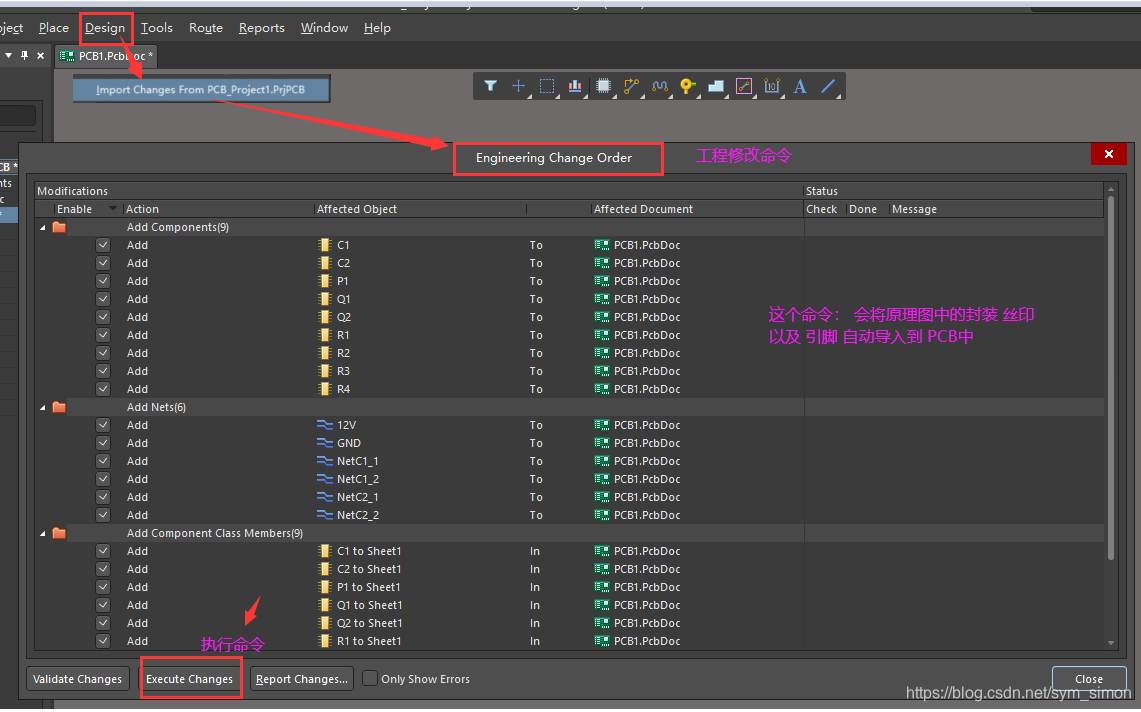Screen dimensions: 1141x712
Task: Switch to the PCB1.PcbDoc tab
Action: point(106,56)
